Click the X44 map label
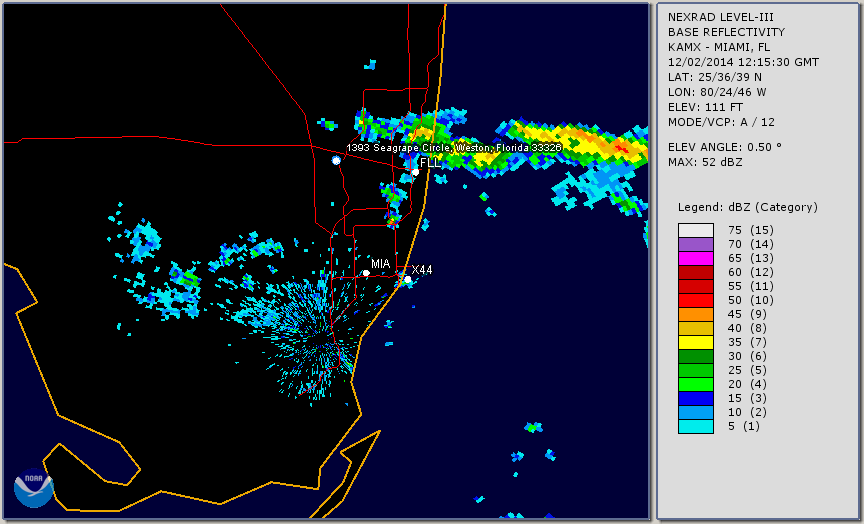 pos(422,269)
